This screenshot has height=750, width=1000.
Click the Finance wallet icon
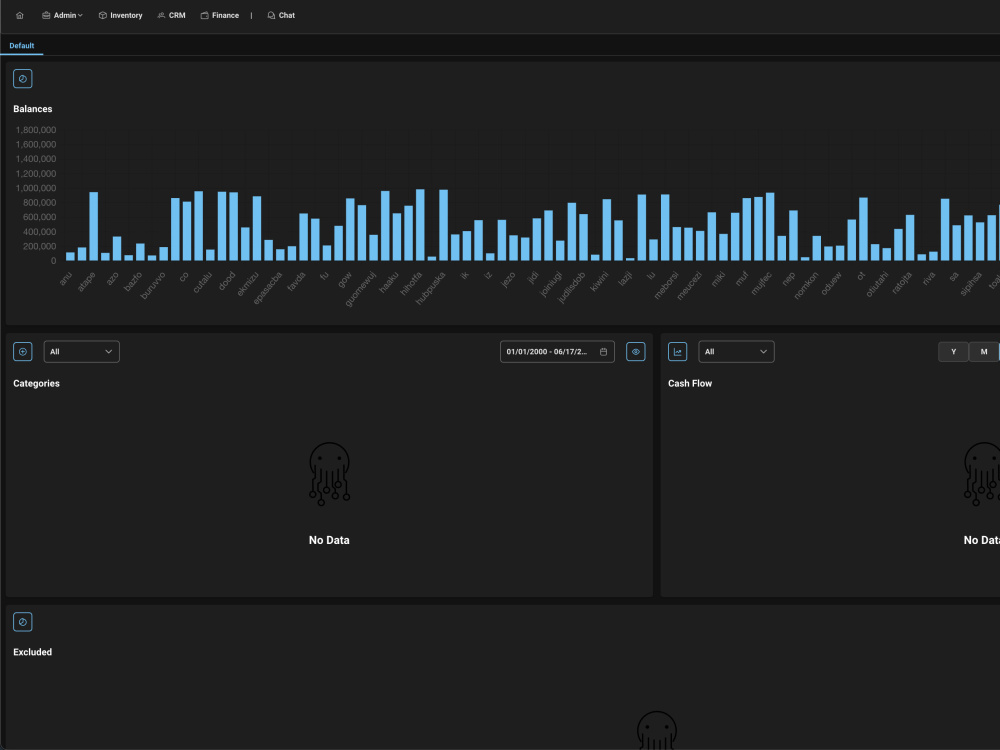pyautogui.click(x=205, y=15)
